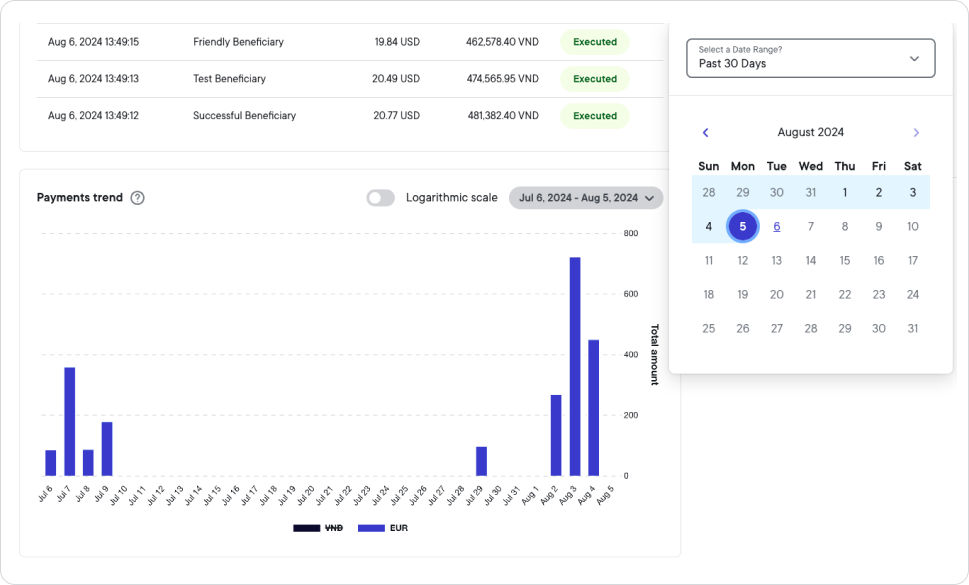The image size is (969, 585).
Task: Select August 31 in the calendar
Action: click(912, 328)
